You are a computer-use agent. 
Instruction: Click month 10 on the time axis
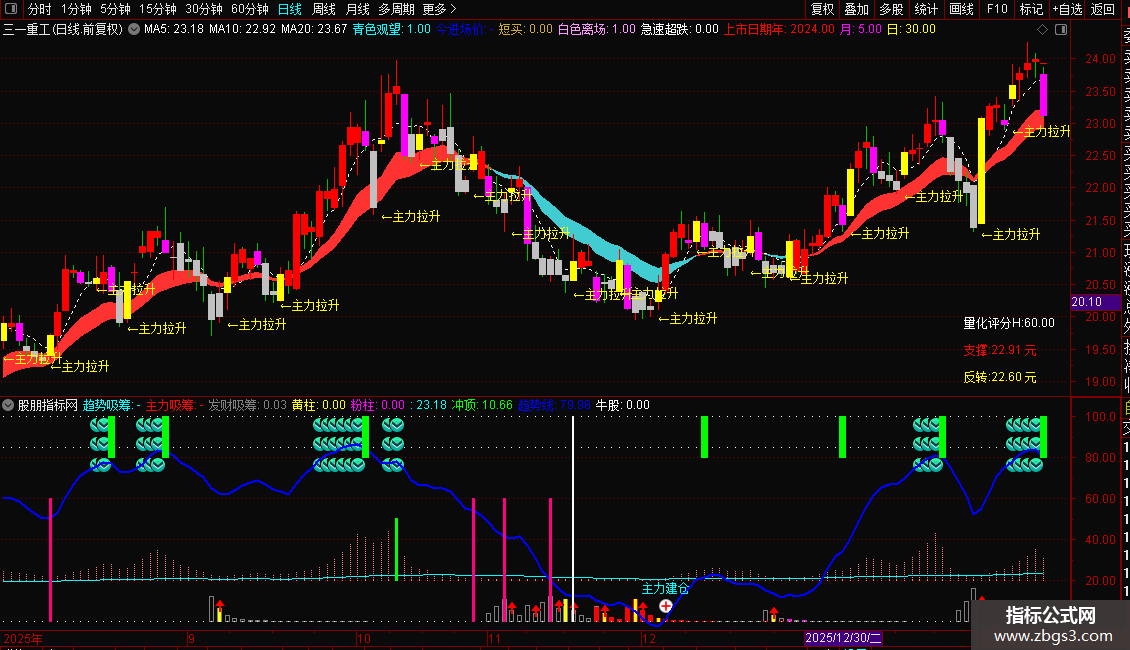coord(363,638)
